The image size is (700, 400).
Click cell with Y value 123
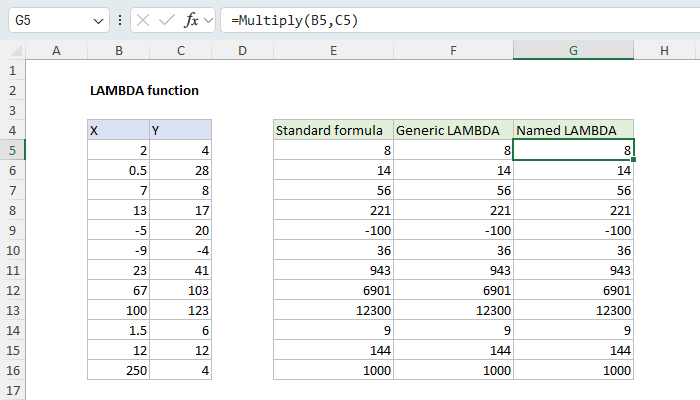(181, 310)
